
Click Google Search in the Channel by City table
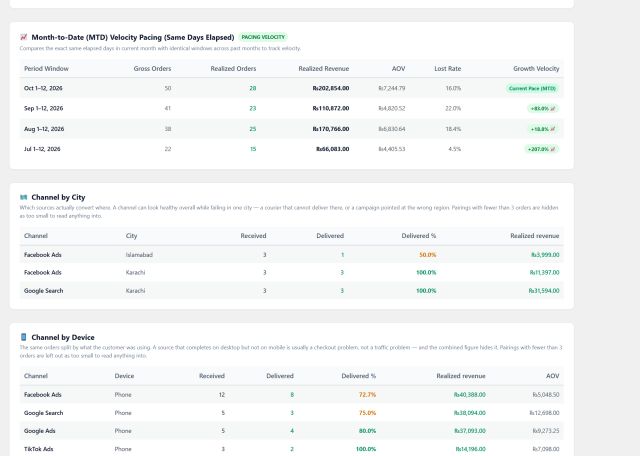click(x=44, y=291)
